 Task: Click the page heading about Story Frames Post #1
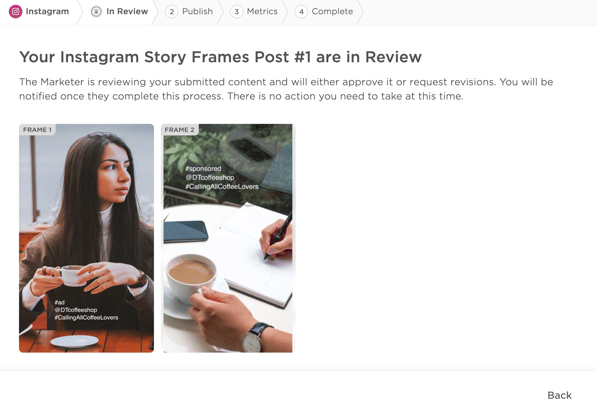220,57
